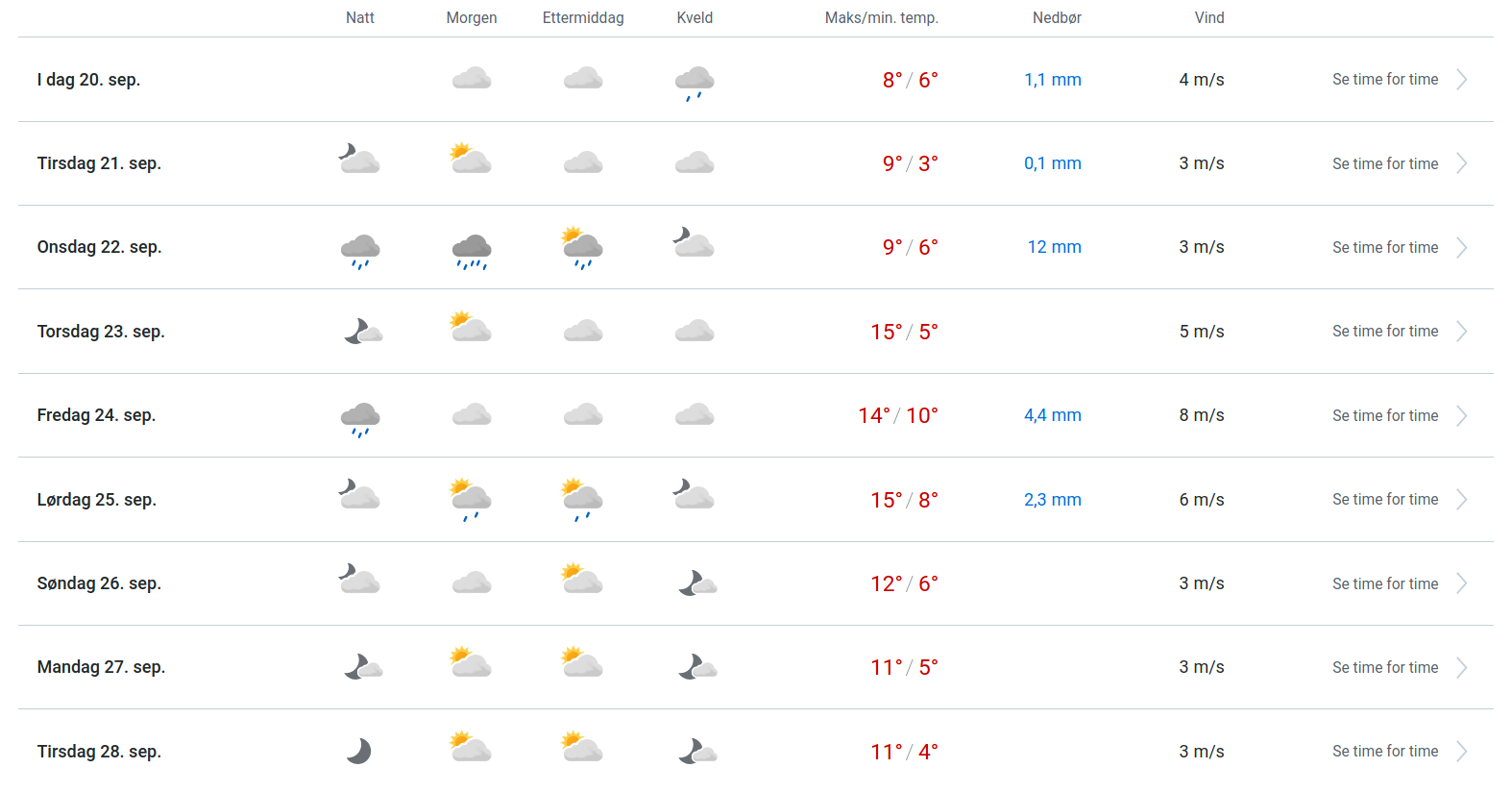Click the rain icon for tonight's Kveld forecast
Viewport: 1512px width, 793px height.
click(x=695, y=83)
